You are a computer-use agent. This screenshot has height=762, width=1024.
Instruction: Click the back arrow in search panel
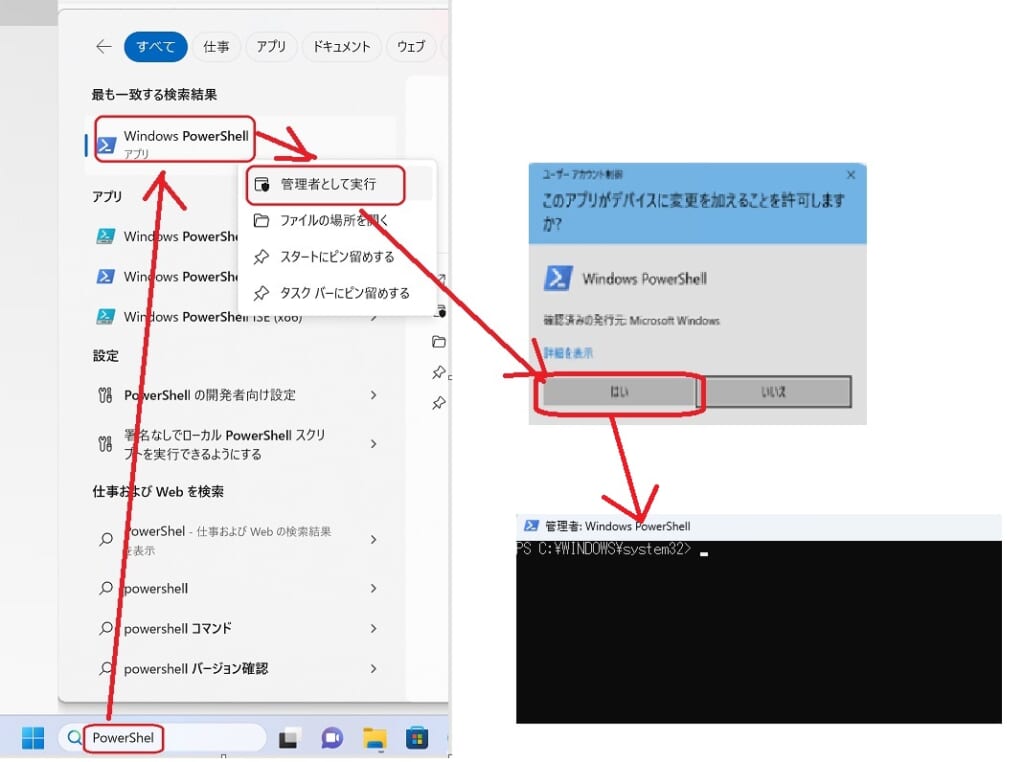click(x=103, y=47)
